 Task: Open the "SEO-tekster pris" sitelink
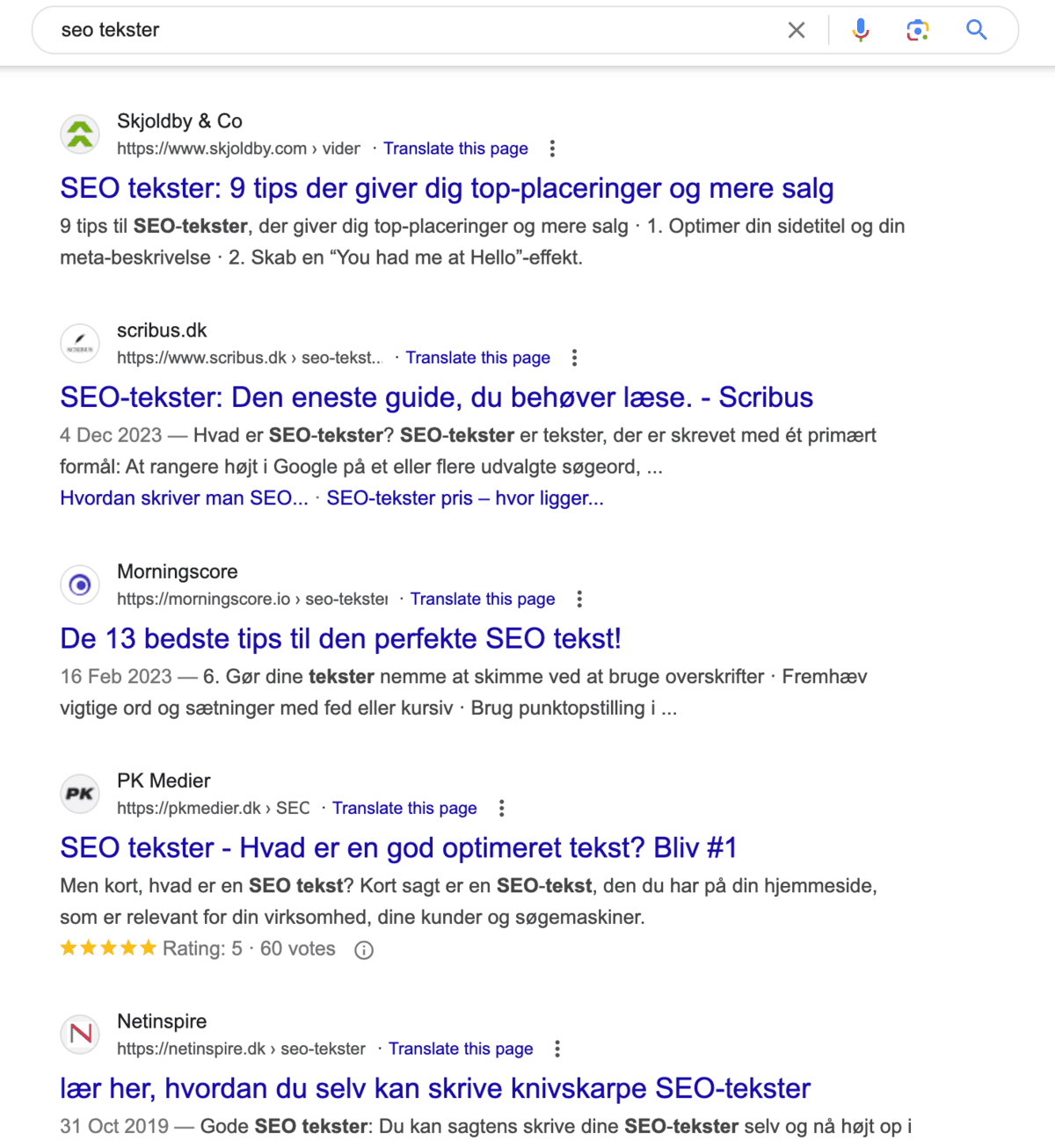(465, 498)
